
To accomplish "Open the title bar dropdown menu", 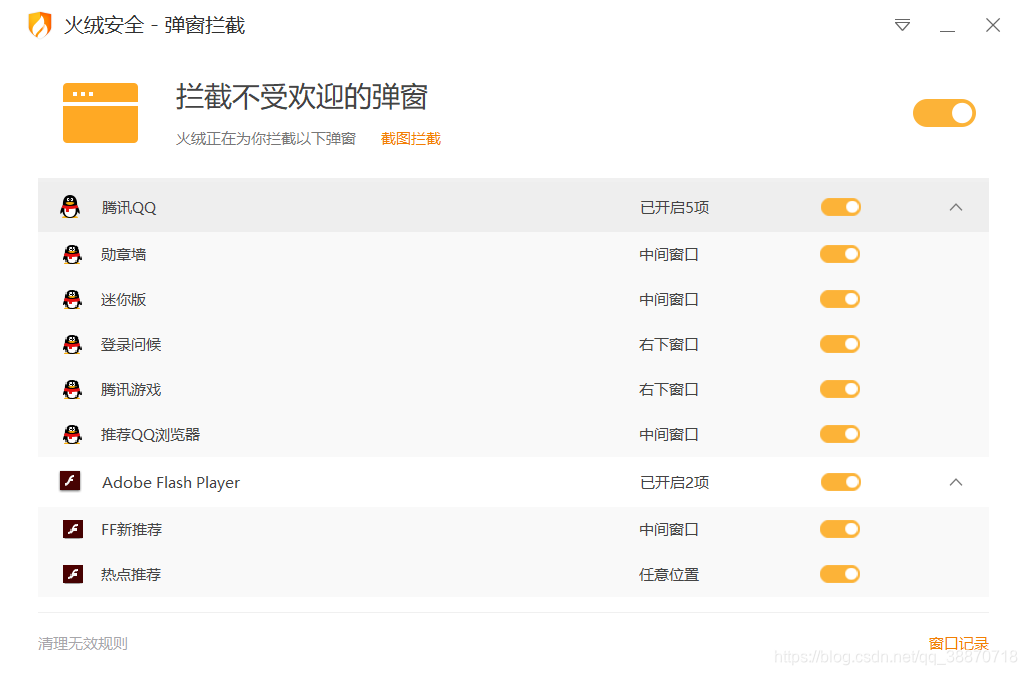I will coord(901,25).
